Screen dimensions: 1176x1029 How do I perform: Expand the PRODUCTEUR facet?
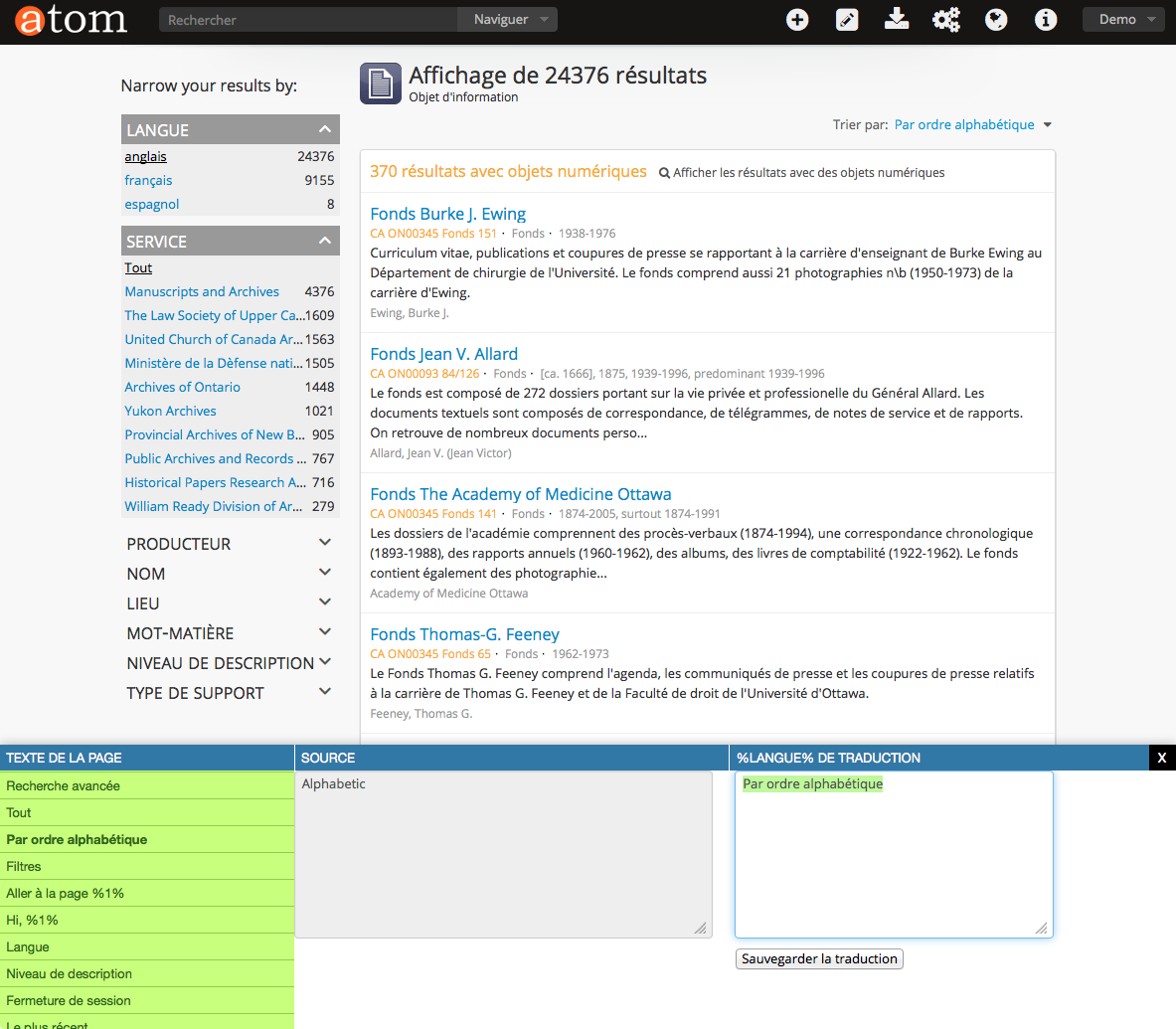[324, 543]
